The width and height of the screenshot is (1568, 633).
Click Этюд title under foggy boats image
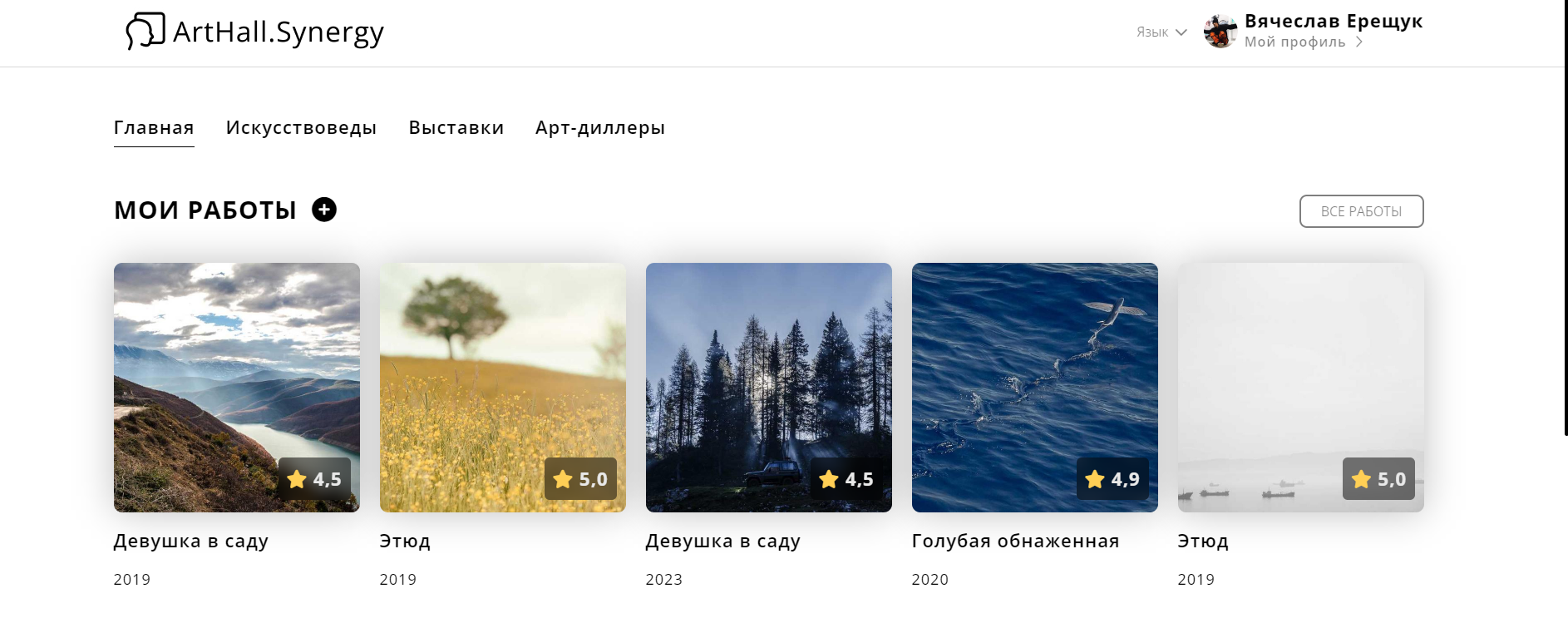pos(1203,542)
